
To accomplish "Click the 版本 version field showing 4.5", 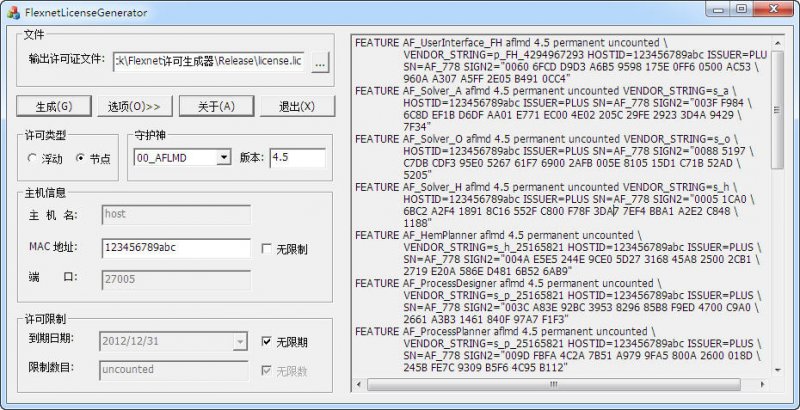I will click(297, 158).
